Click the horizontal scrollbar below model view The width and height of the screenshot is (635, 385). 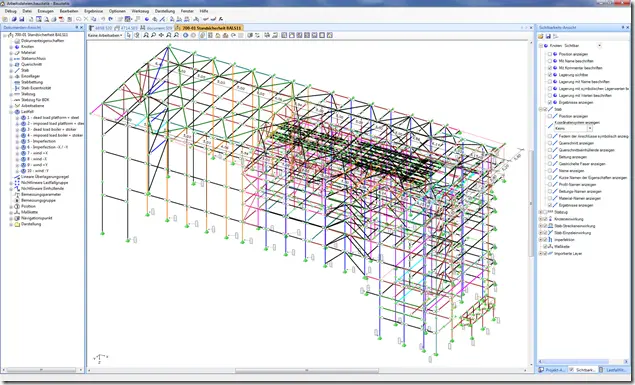coord(307,370)
